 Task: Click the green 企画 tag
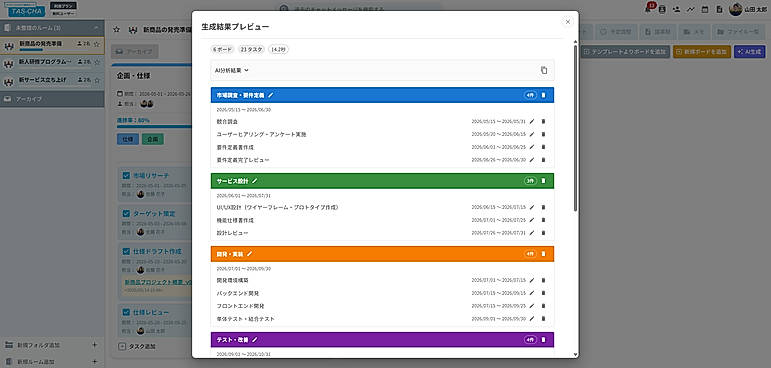pos(153,139)
